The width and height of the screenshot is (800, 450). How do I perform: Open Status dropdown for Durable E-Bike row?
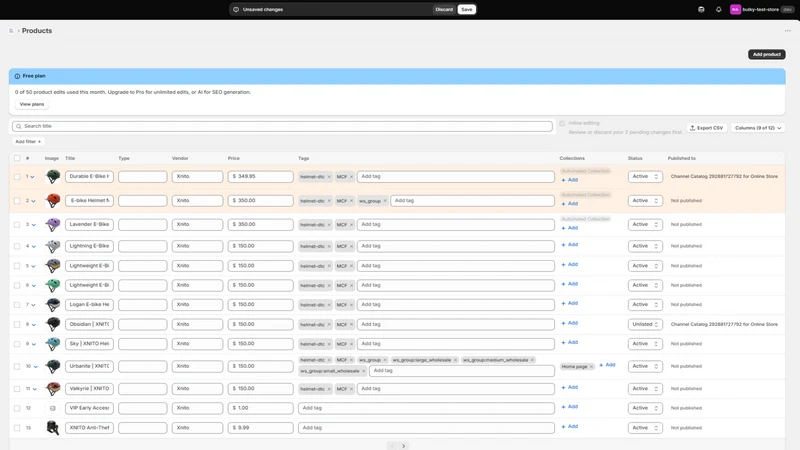coord(645,177)
